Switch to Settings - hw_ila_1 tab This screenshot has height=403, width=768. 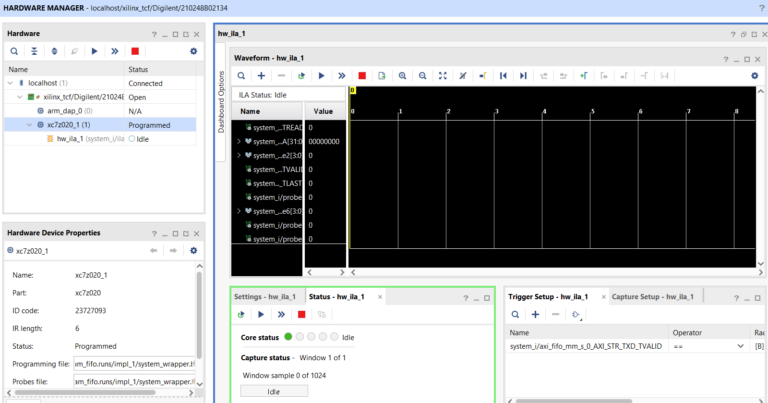click(x=265, y=297)
